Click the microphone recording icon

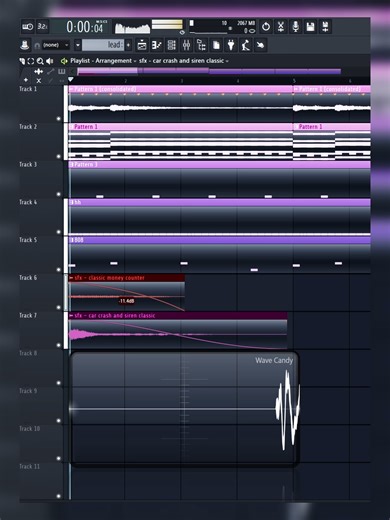coord(296,27)
